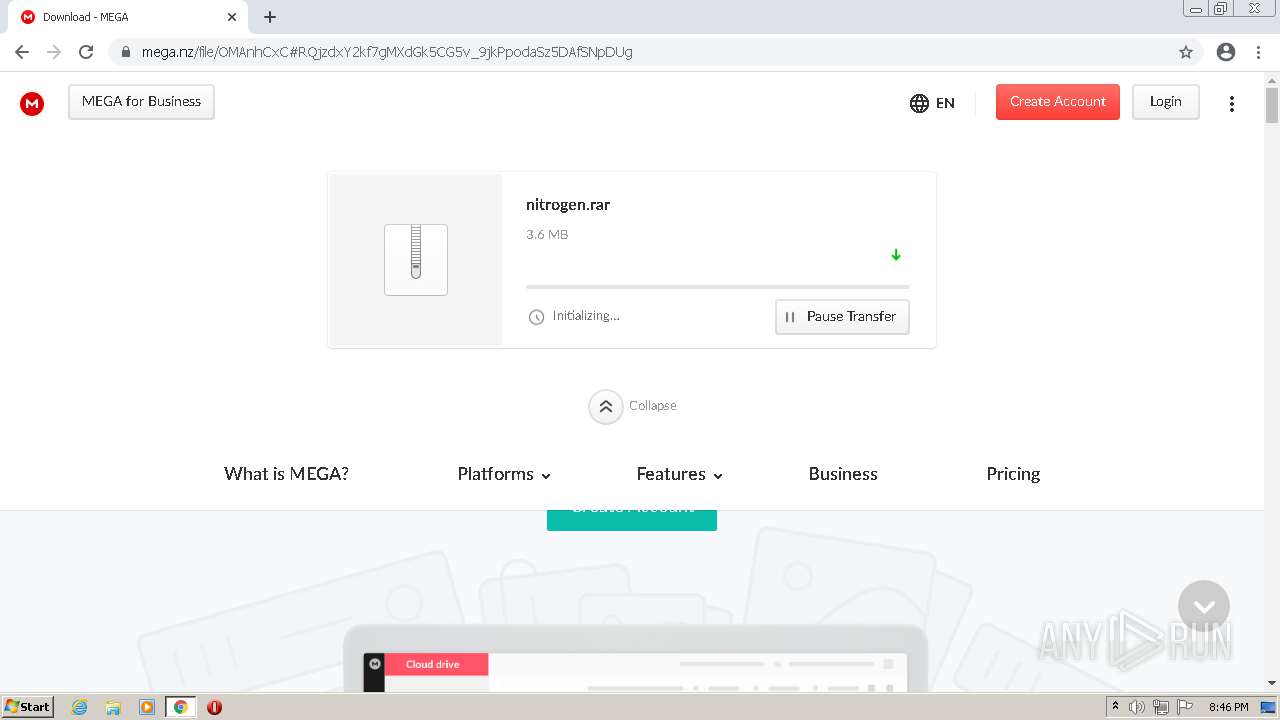
Task: Switch to the Chrome taskbar button
Action: coord(181,707)
